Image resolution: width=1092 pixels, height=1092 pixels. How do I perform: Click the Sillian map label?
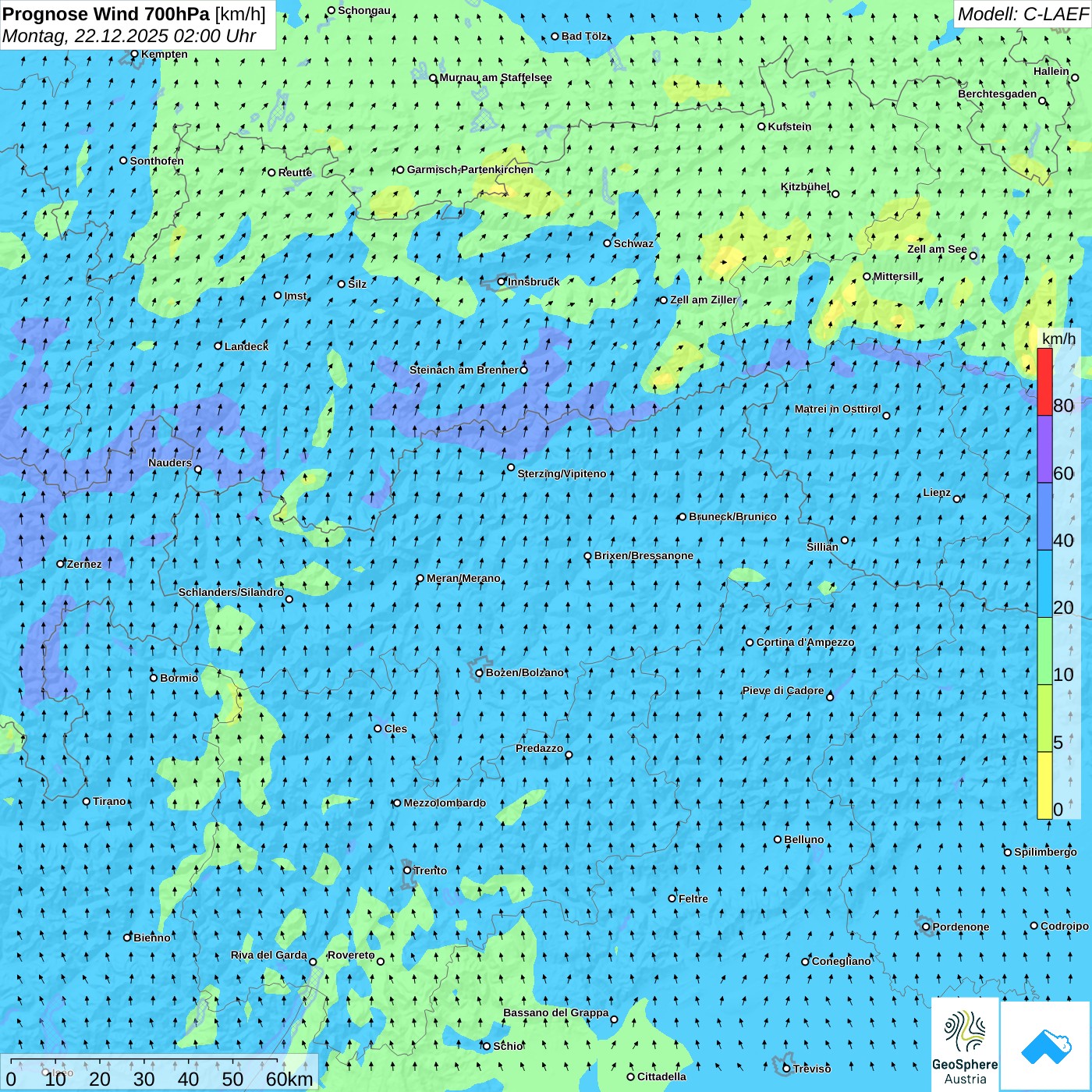[822, 547]
